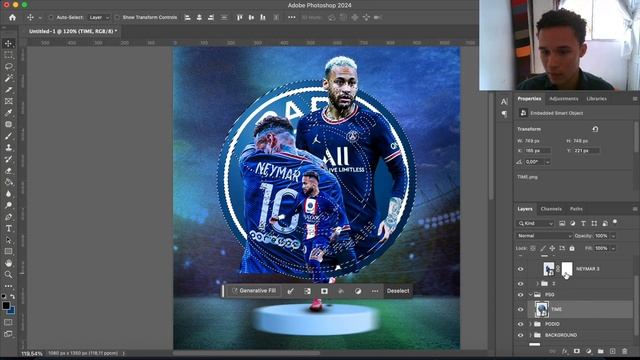
Task: Click the Generative Fill button
Action: pos(254,291)
